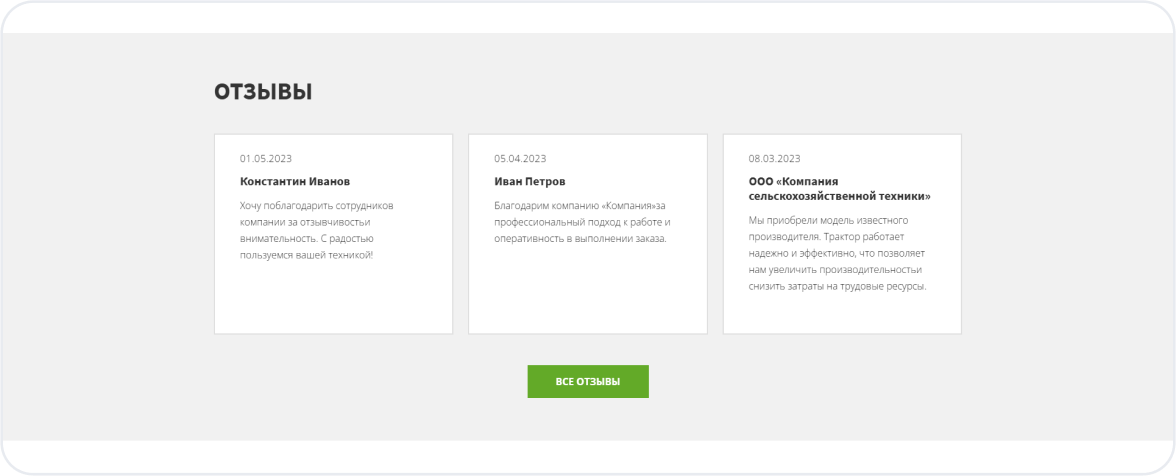Viewport: 1176px width, 476px height.
Task: Click the words "сельскохозяйственной техники»" in third card title
Action: [x=839, y=197]
